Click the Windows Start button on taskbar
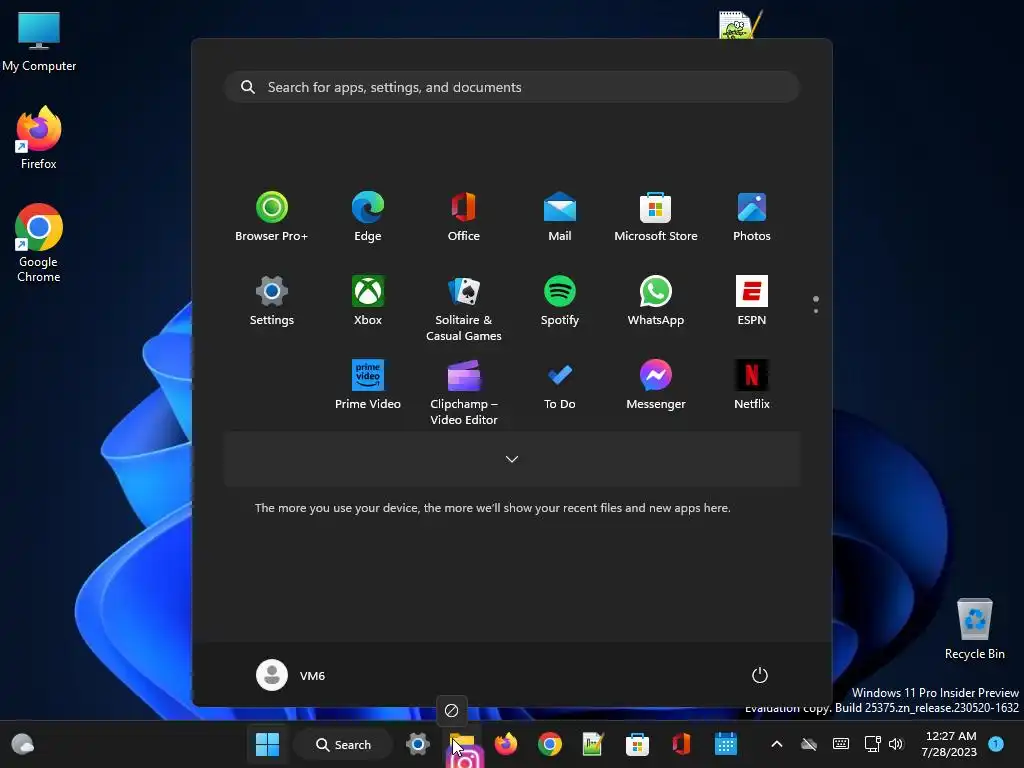 coord(267,744)
